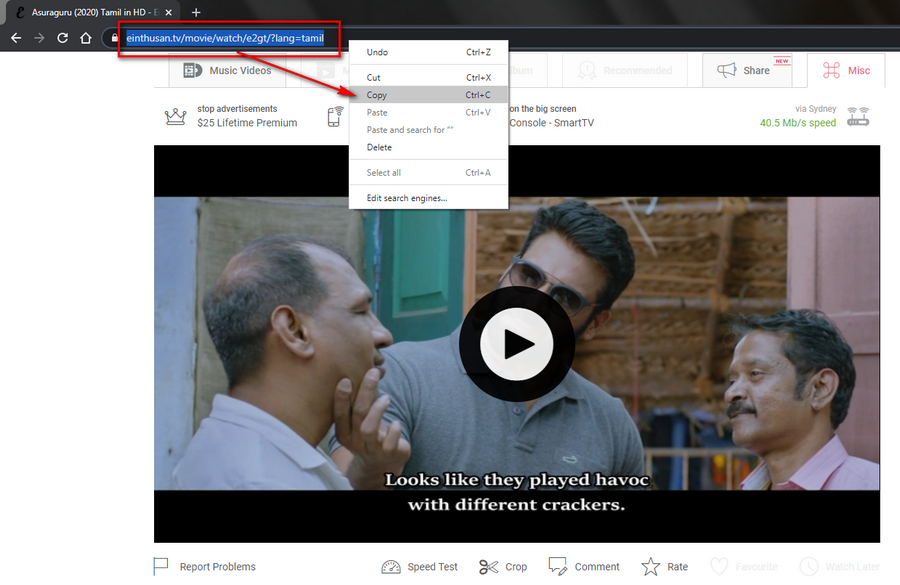Choose Delete in the context menu
The height and width of the screenshot is (585, 900).
[428, 148]
